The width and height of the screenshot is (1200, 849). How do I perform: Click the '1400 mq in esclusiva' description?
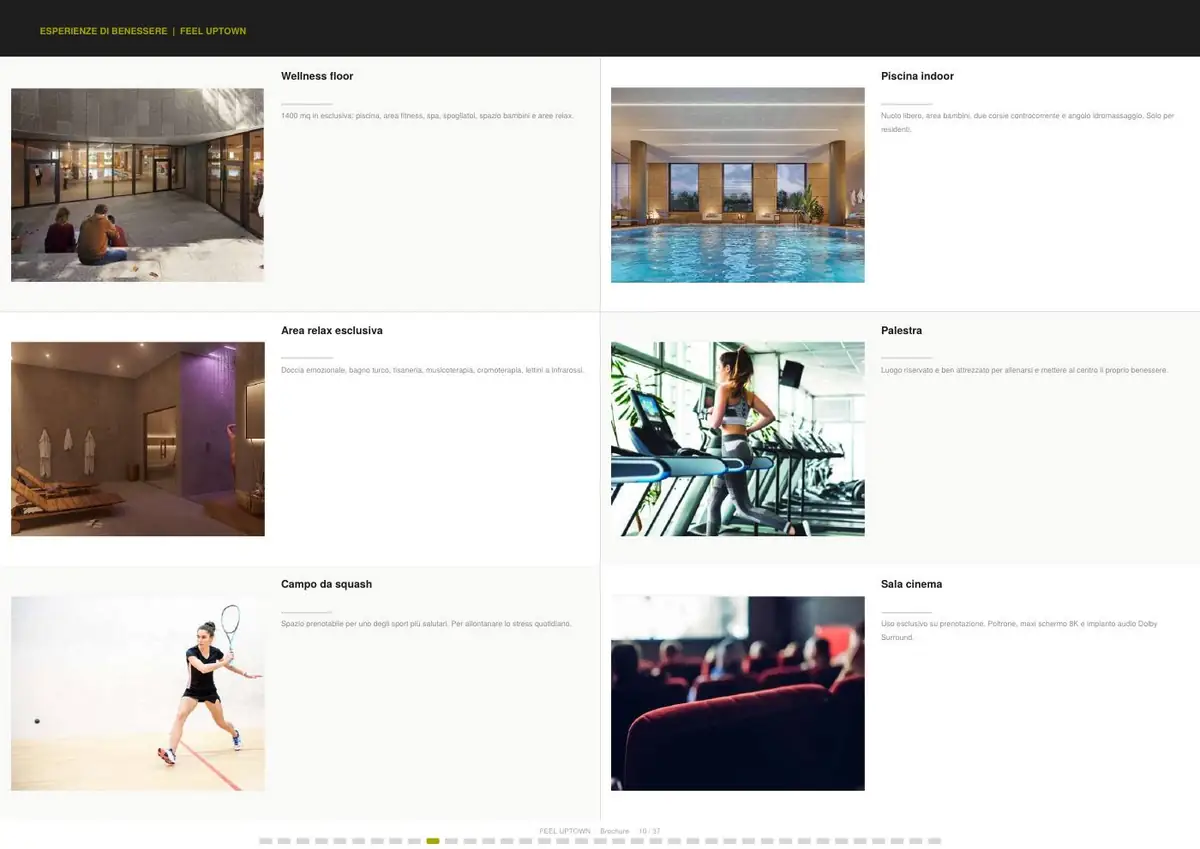tap(427, 116)
